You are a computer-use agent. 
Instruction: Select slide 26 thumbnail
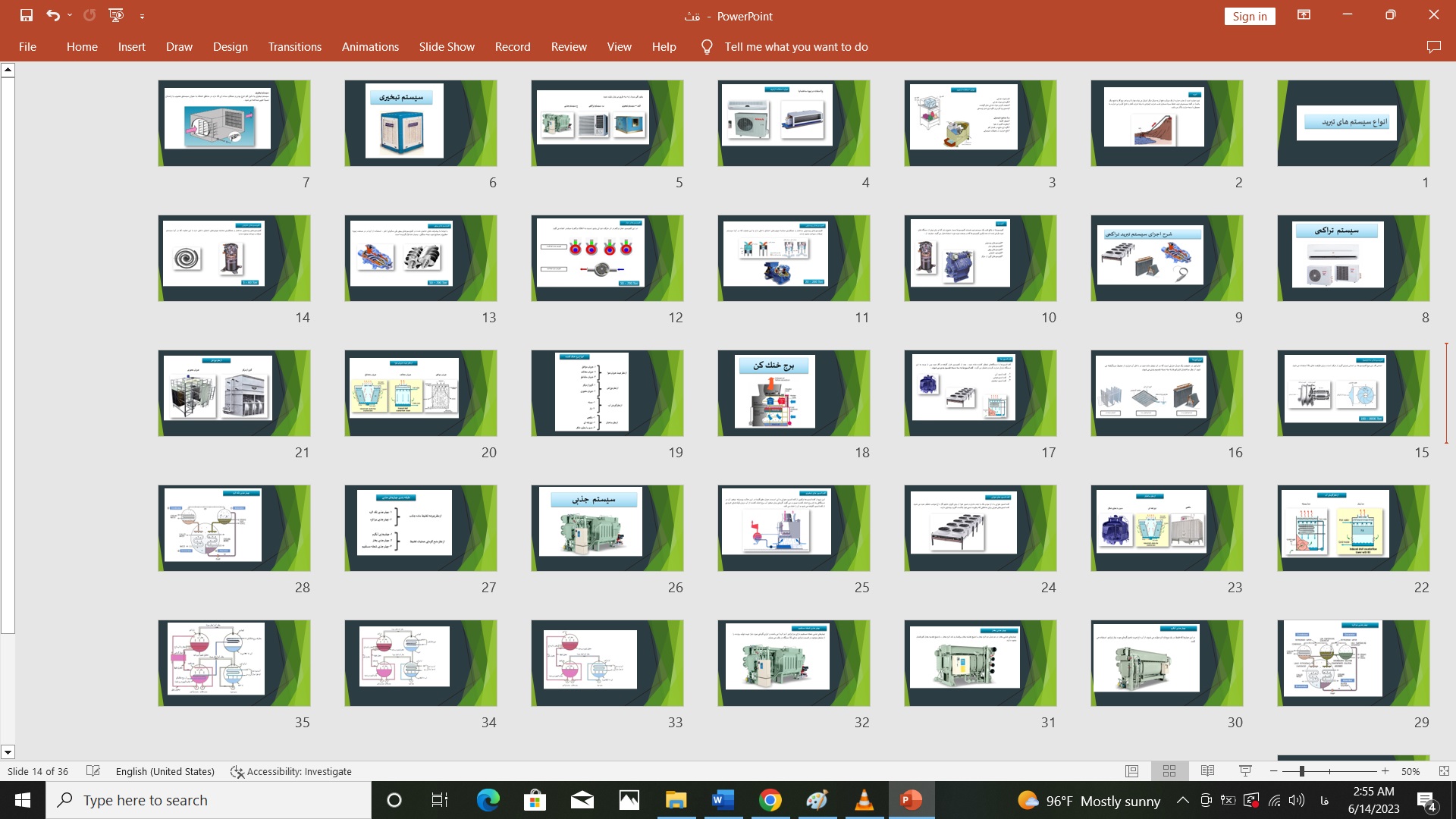coord(607,528)
